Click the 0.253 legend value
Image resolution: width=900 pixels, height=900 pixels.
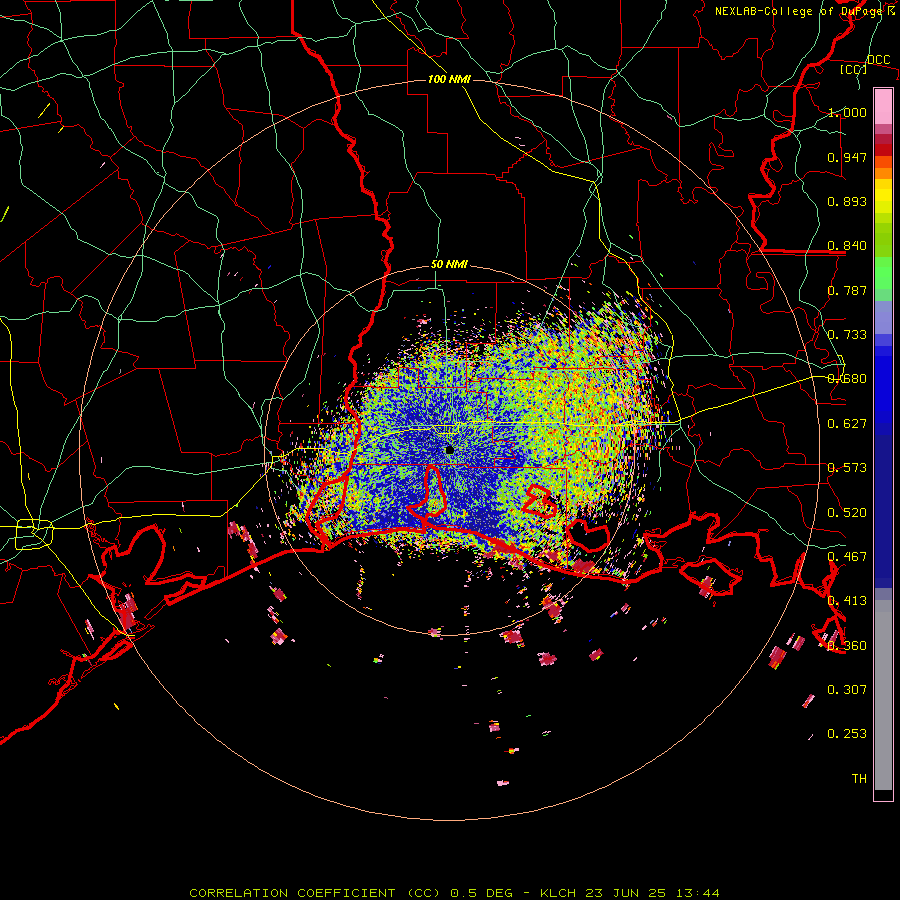847,734
